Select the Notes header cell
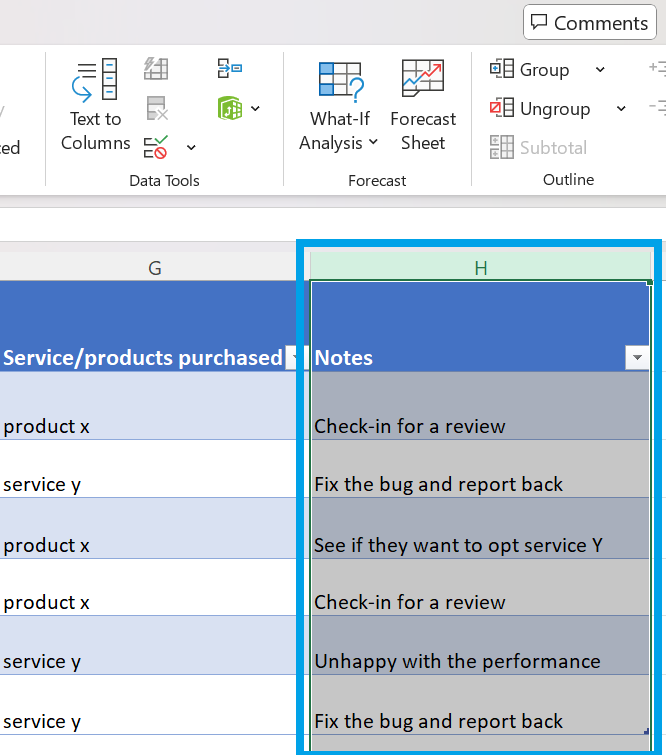666x755 pixels. click(480, 326)
